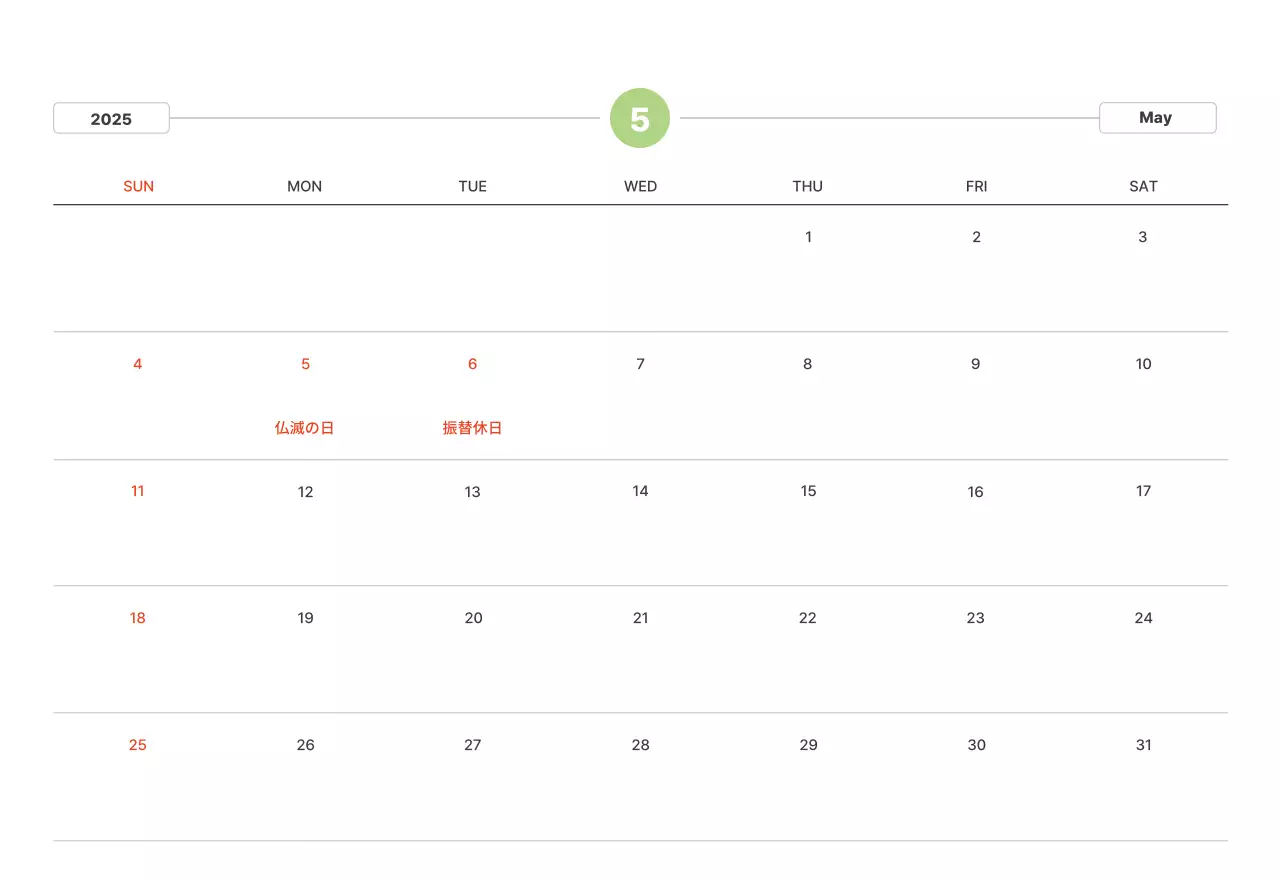Click the date 10 cell

[x=1143, y=364]
